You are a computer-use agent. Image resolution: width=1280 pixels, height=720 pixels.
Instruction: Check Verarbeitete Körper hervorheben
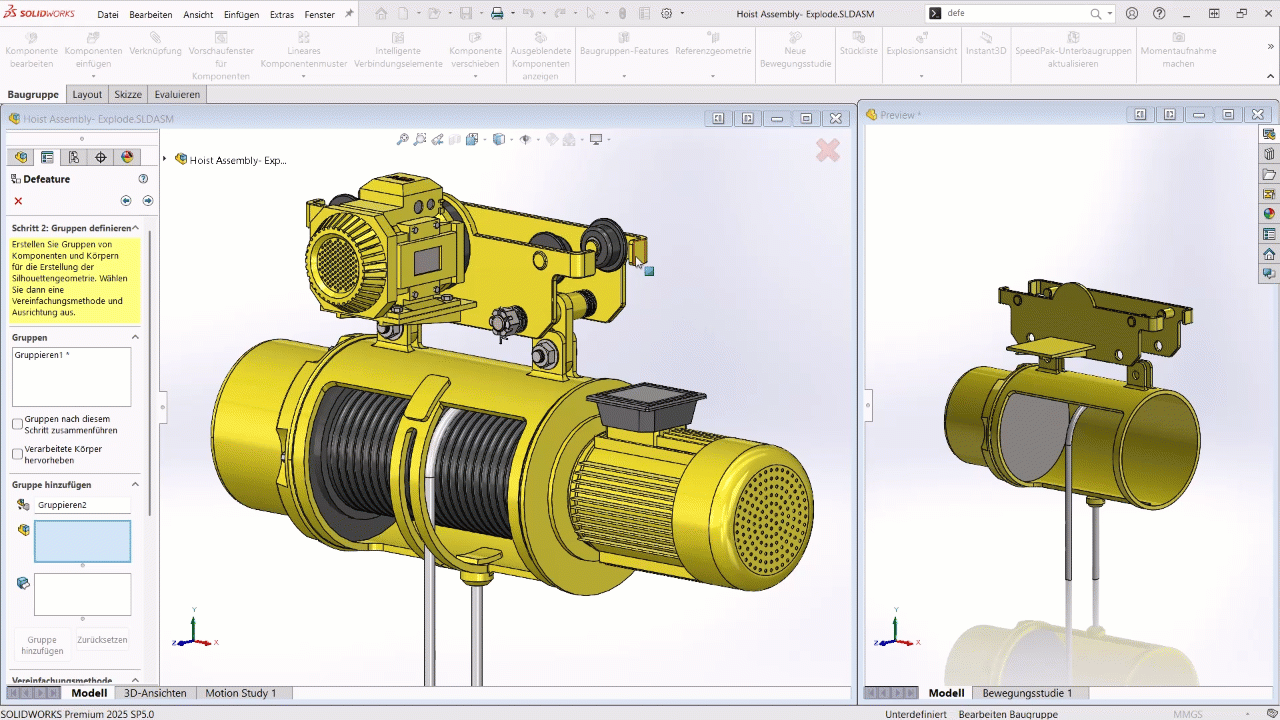click(x=16, y=453)
